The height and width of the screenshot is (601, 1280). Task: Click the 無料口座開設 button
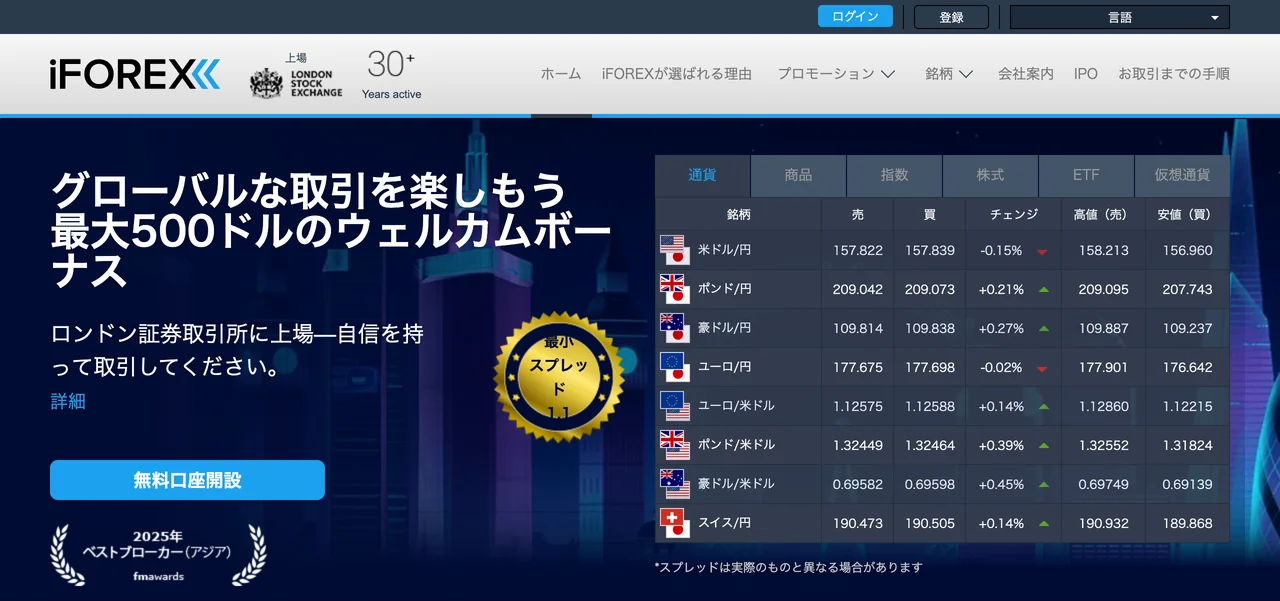click(x=187, y=480)
